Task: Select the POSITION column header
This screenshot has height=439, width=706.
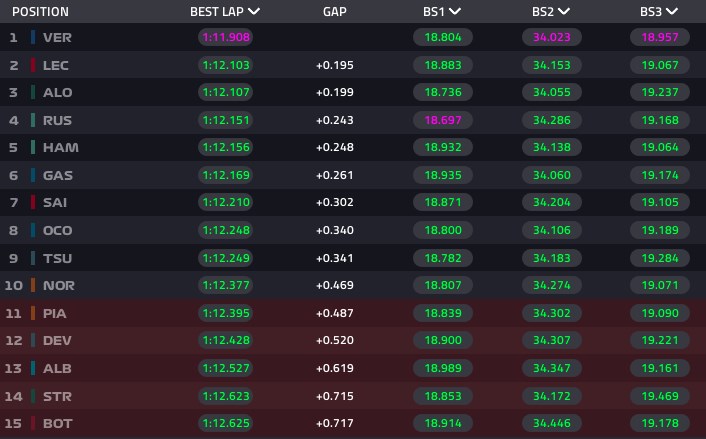Action: [x=41, y=12]
